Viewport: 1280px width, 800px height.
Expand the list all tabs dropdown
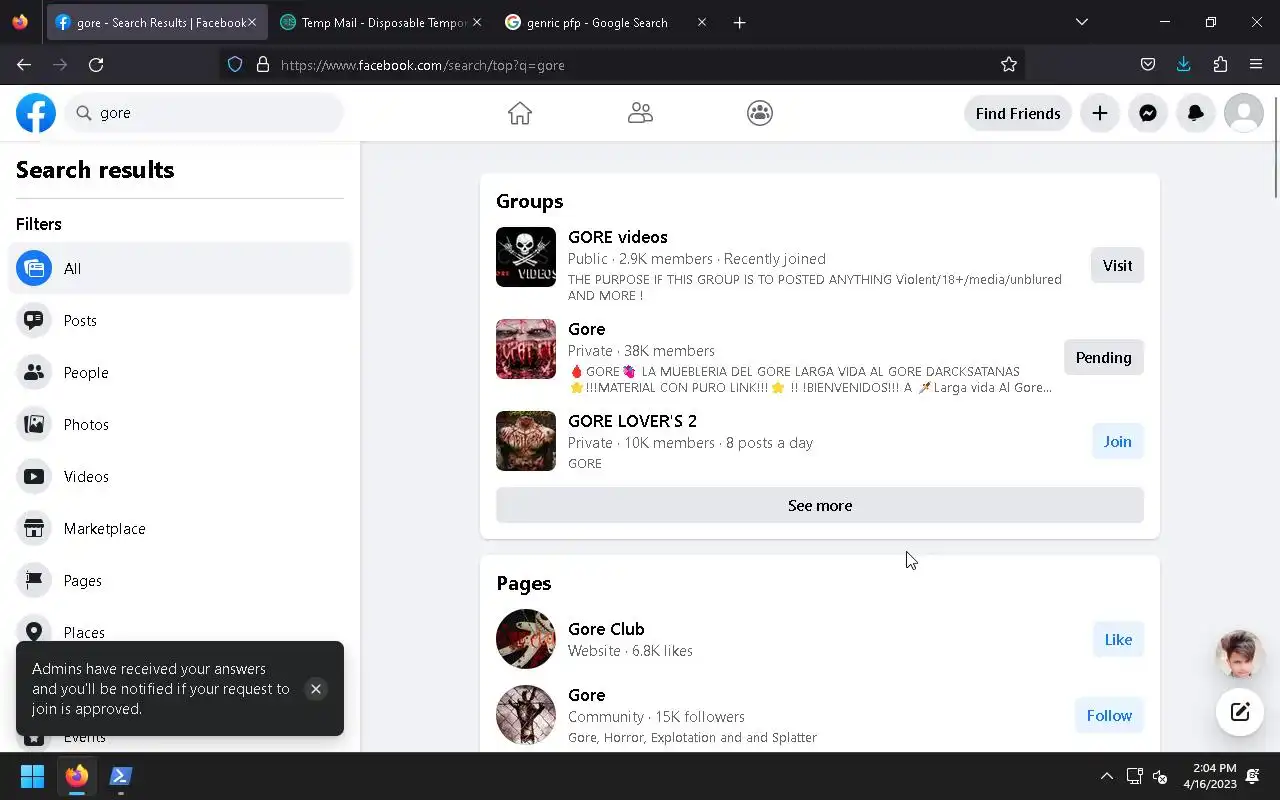coord(1081,22)
